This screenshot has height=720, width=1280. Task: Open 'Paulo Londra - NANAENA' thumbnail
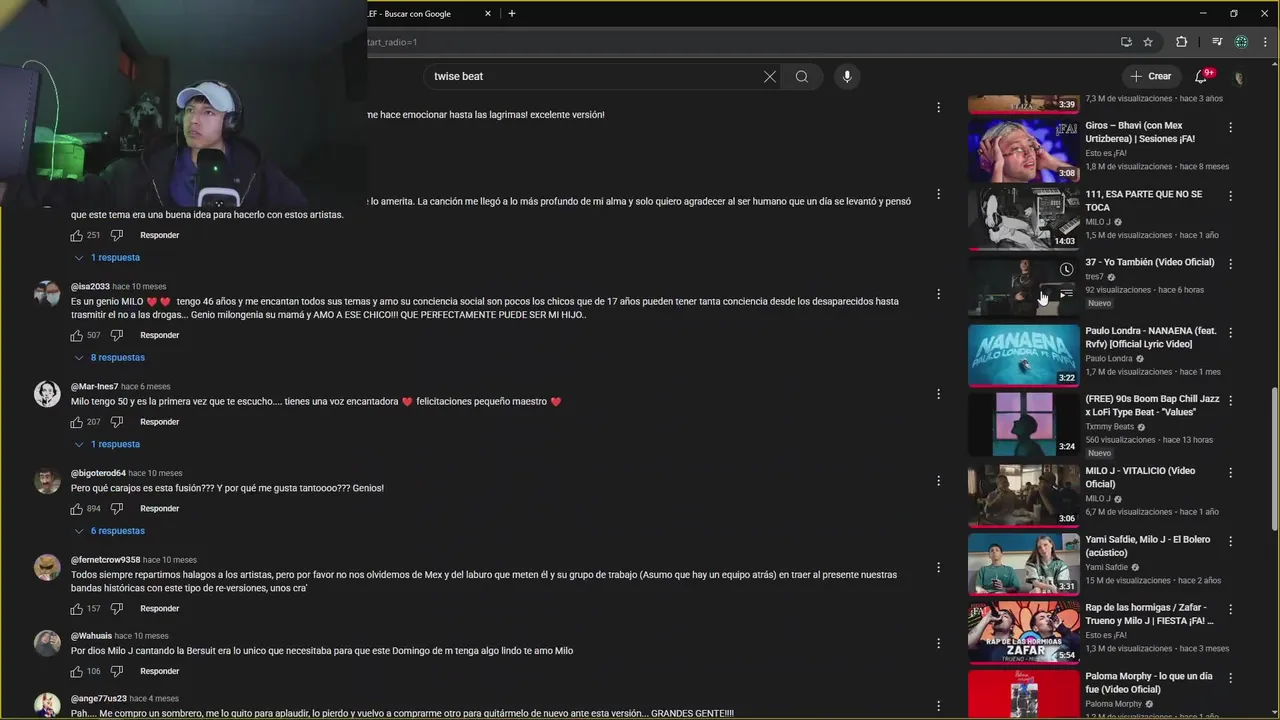1024,356
